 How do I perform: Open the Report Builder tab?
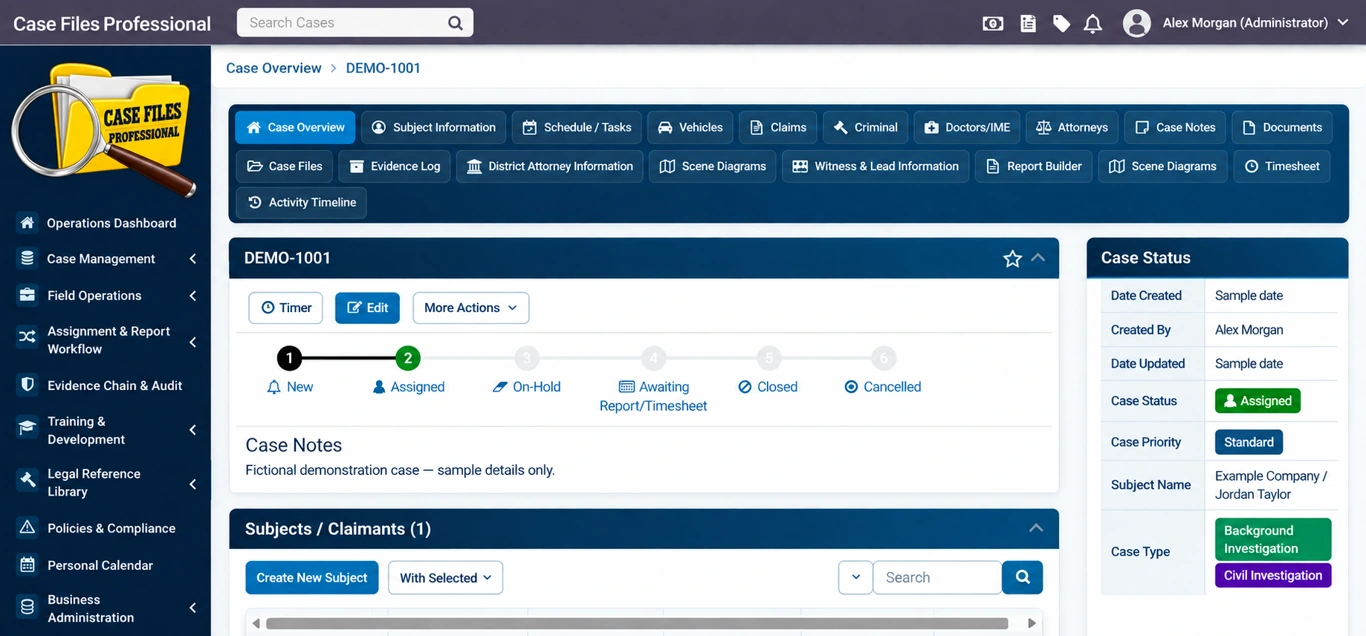(1034, 166)
